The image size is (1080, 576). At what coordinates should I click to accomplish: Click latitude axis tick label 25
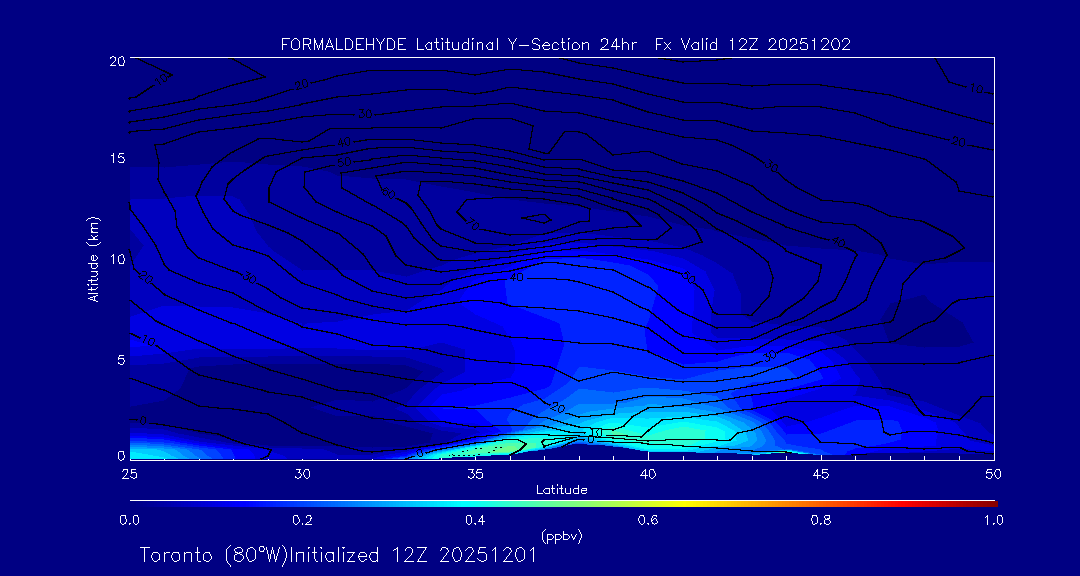coord(129,474)
